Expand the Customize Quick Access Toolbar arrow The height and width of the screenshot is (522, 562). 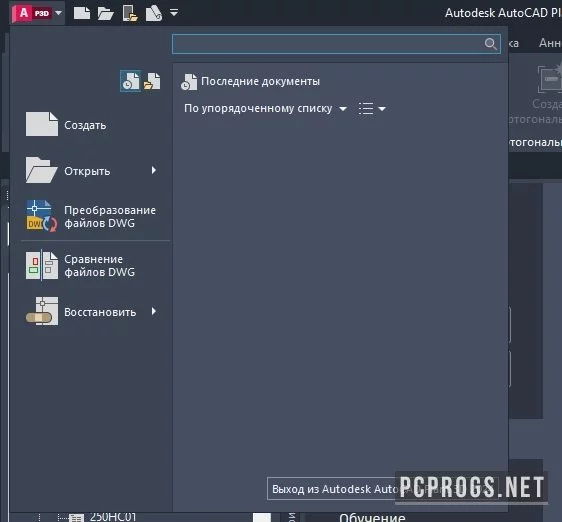click(174, 13)
